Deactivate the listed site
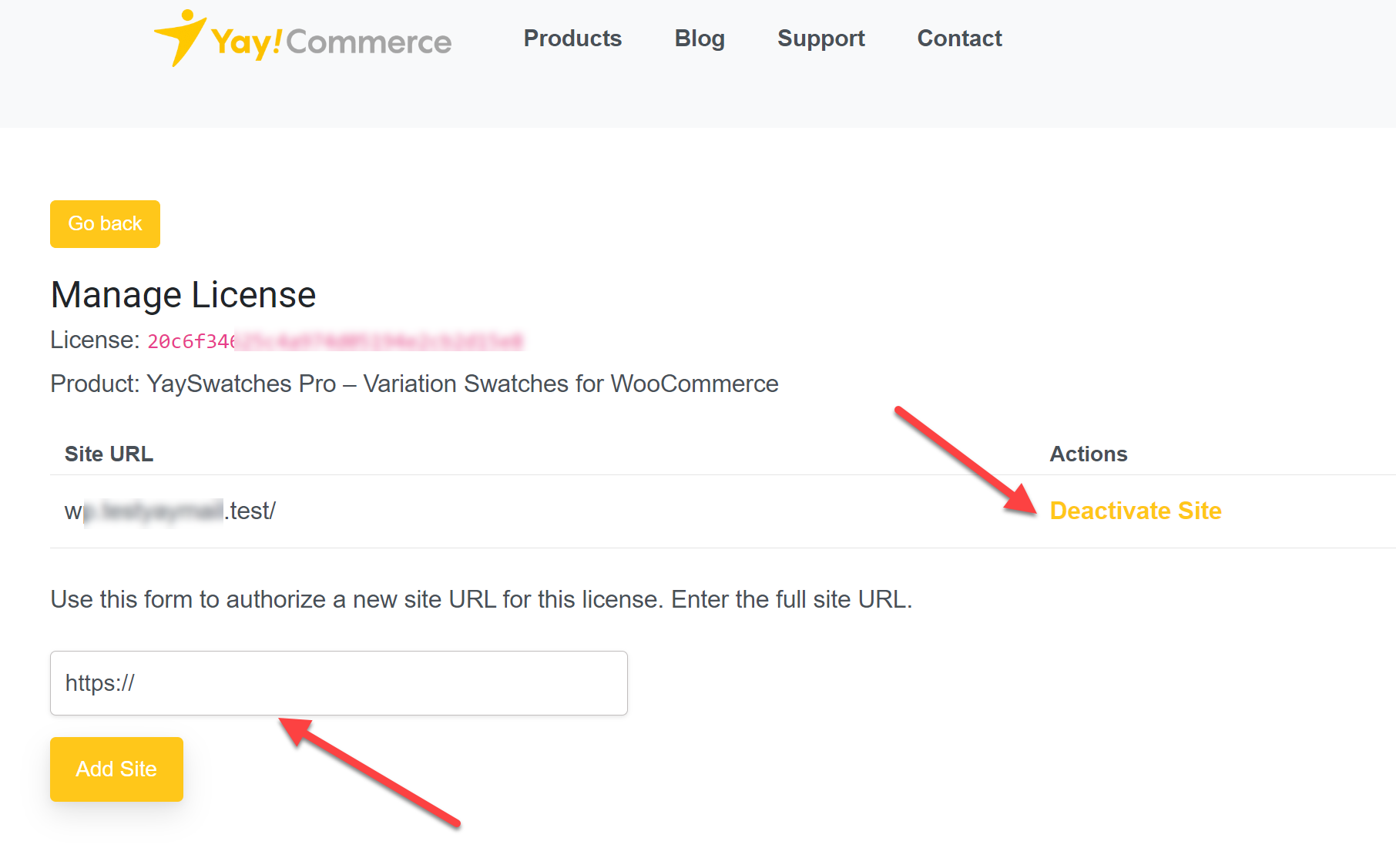The height and width of the screenshot is (868, 1396). point(1135,511)
